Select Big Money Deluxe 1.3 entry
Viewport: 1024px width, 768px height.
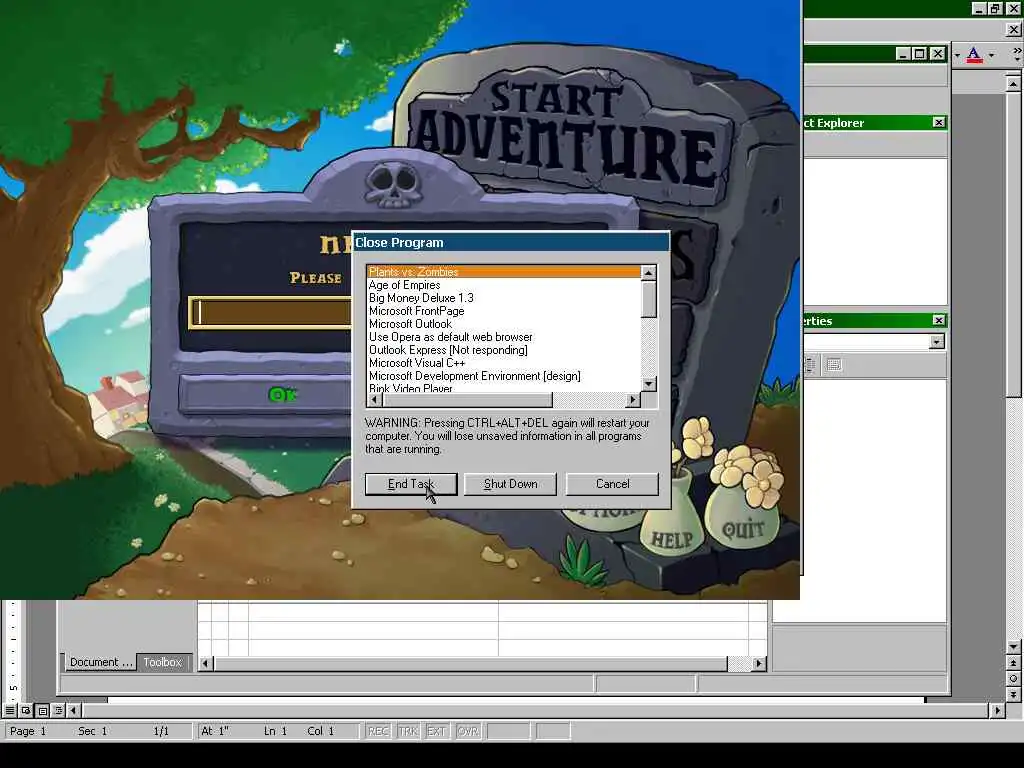point(504,298)
